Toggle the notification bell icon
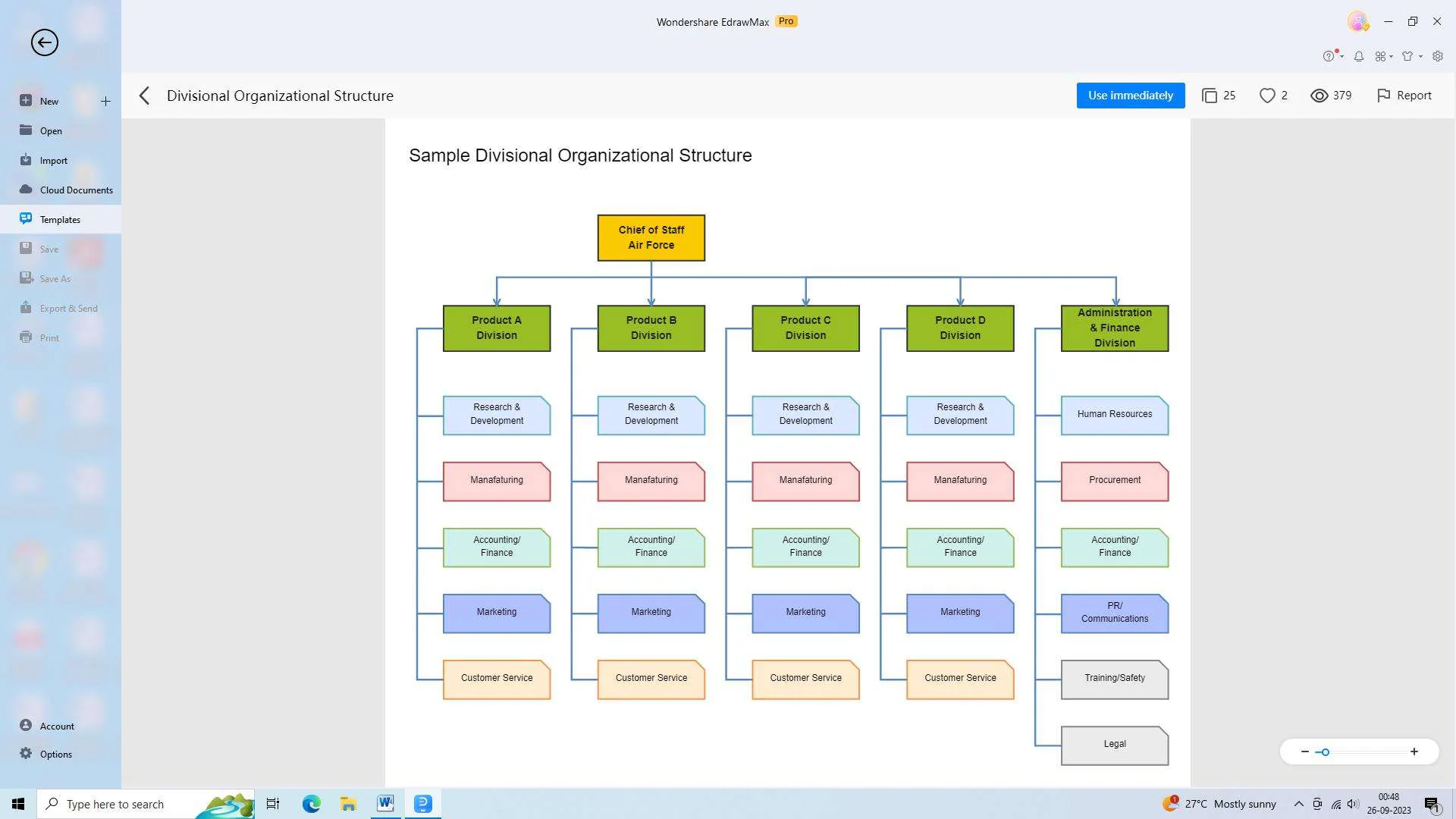The image size is (1456, 819). coord(1358,56)
